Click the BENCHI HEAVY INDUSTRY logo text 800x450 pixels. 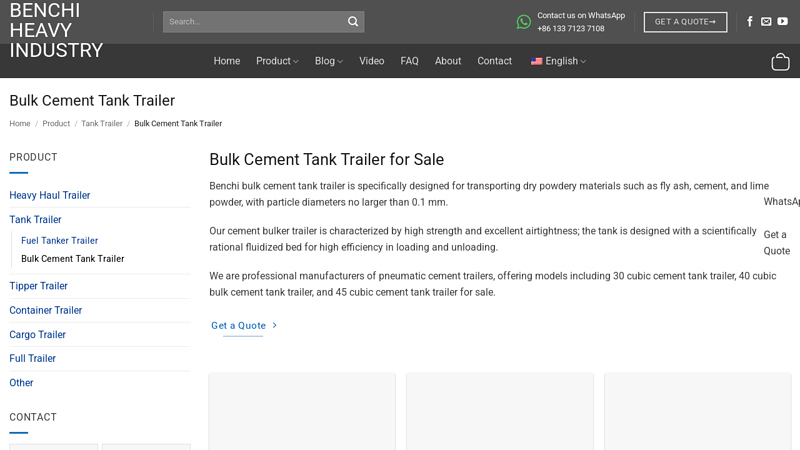[56, 31]
